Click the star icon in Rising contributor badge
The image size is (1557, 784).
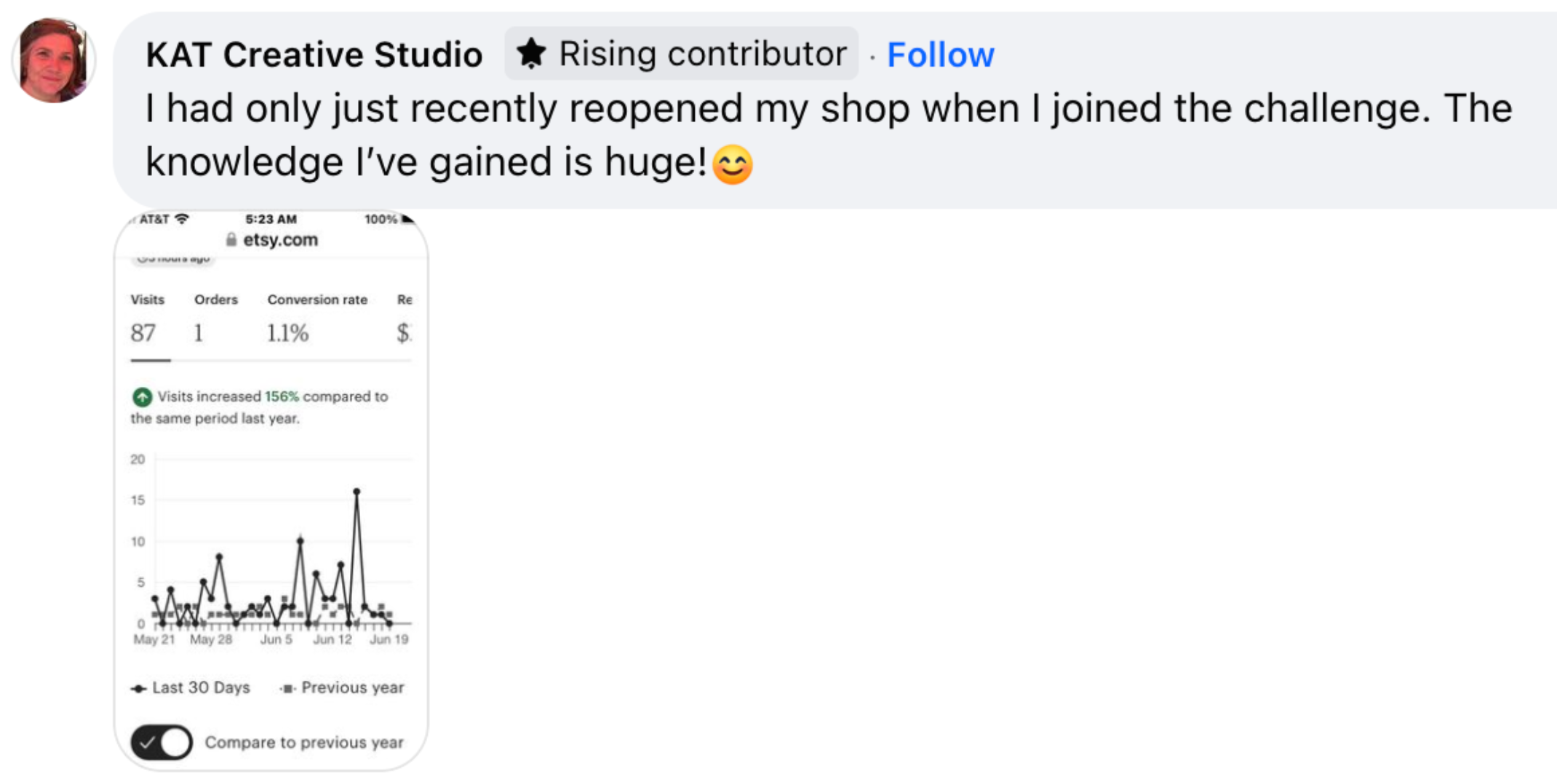531,54
